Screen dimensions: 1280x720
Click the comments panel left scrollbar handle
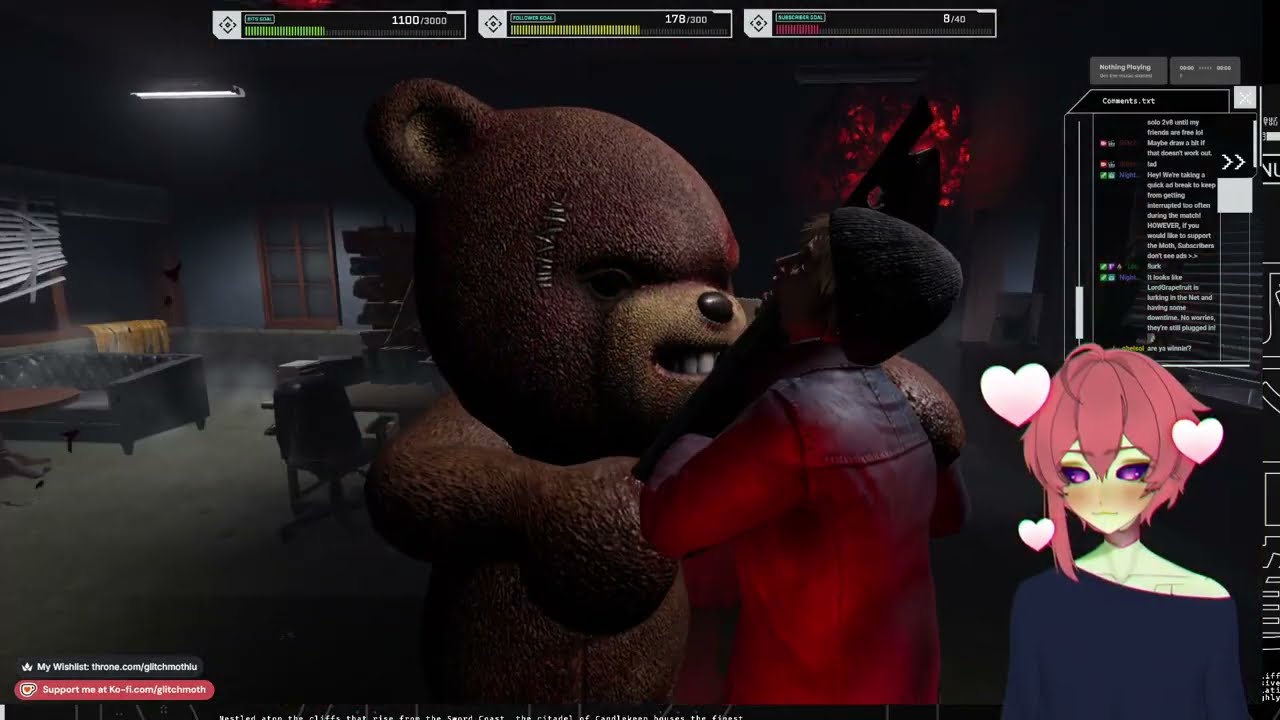tap(1079, 313)
